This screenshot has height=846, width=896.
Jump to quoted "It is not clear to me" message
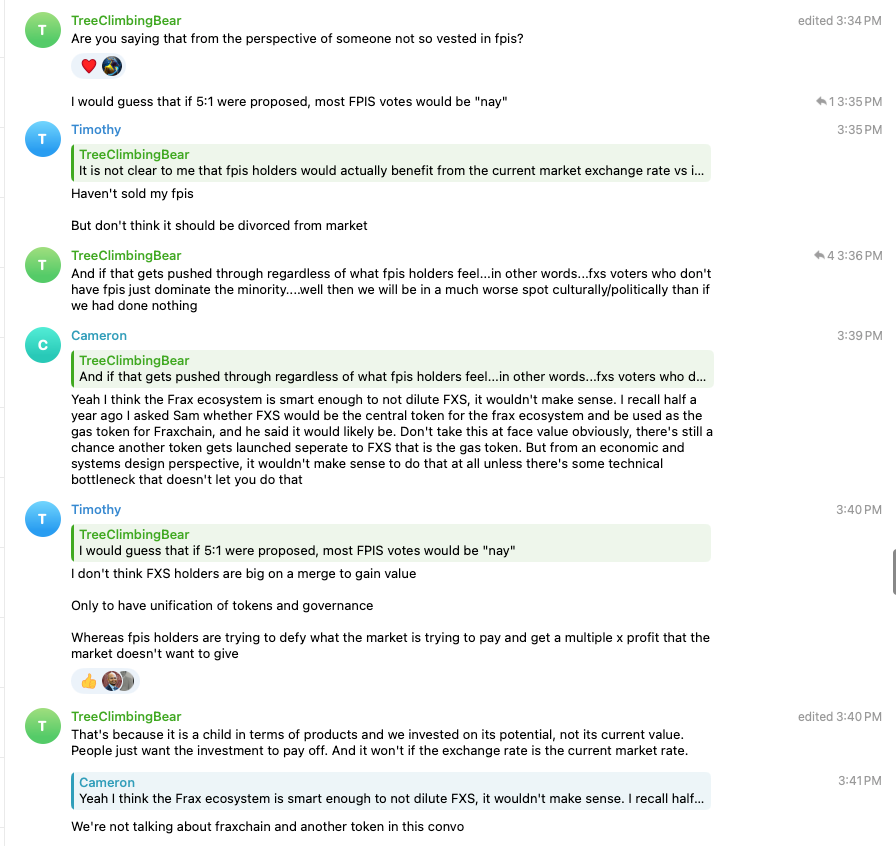click(390, 163)
